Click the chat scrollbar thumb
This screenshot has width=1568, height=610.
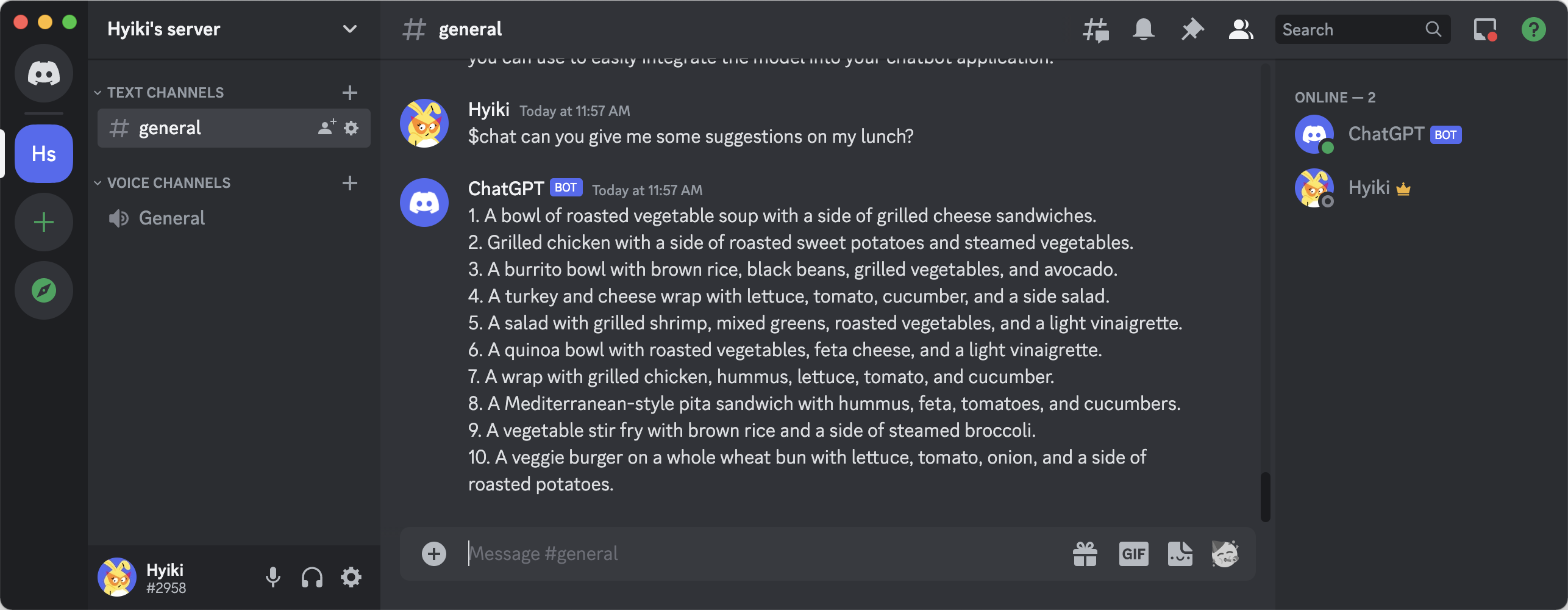1266,497
